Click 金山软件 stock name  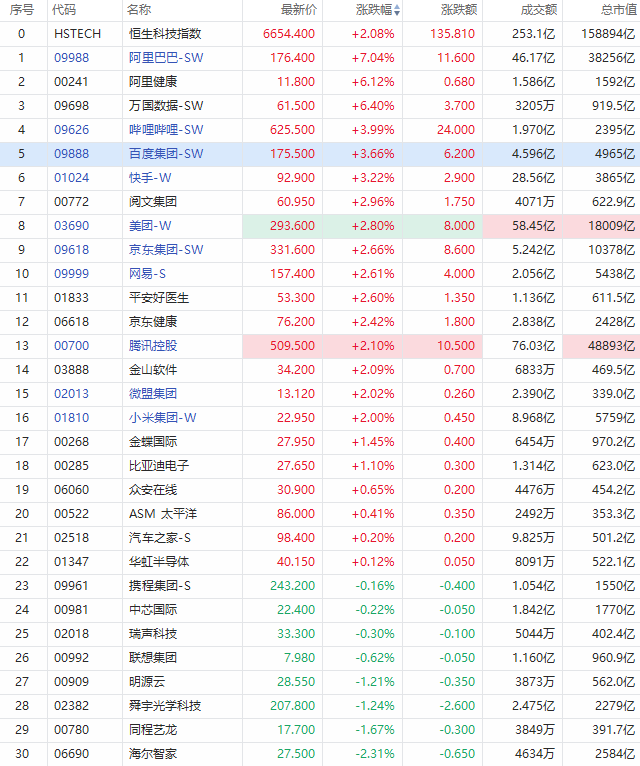[x=153, y=369]
